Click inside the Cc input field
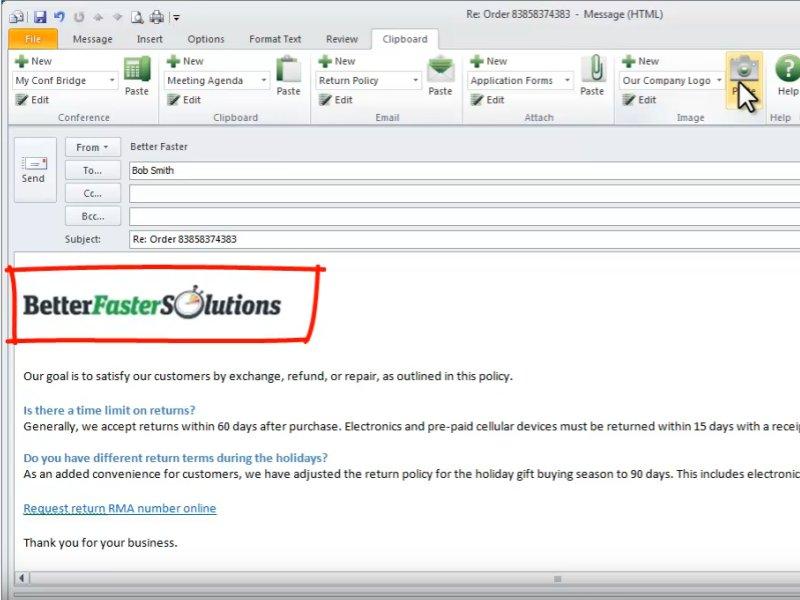 point(464,194)
